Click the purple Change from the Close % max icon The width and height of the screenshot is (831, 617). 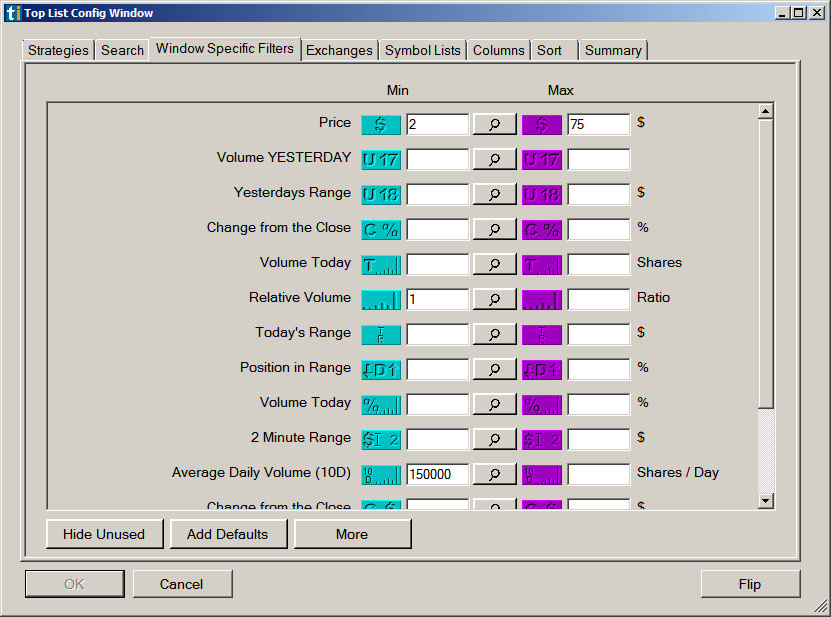[x=542, y=230]
